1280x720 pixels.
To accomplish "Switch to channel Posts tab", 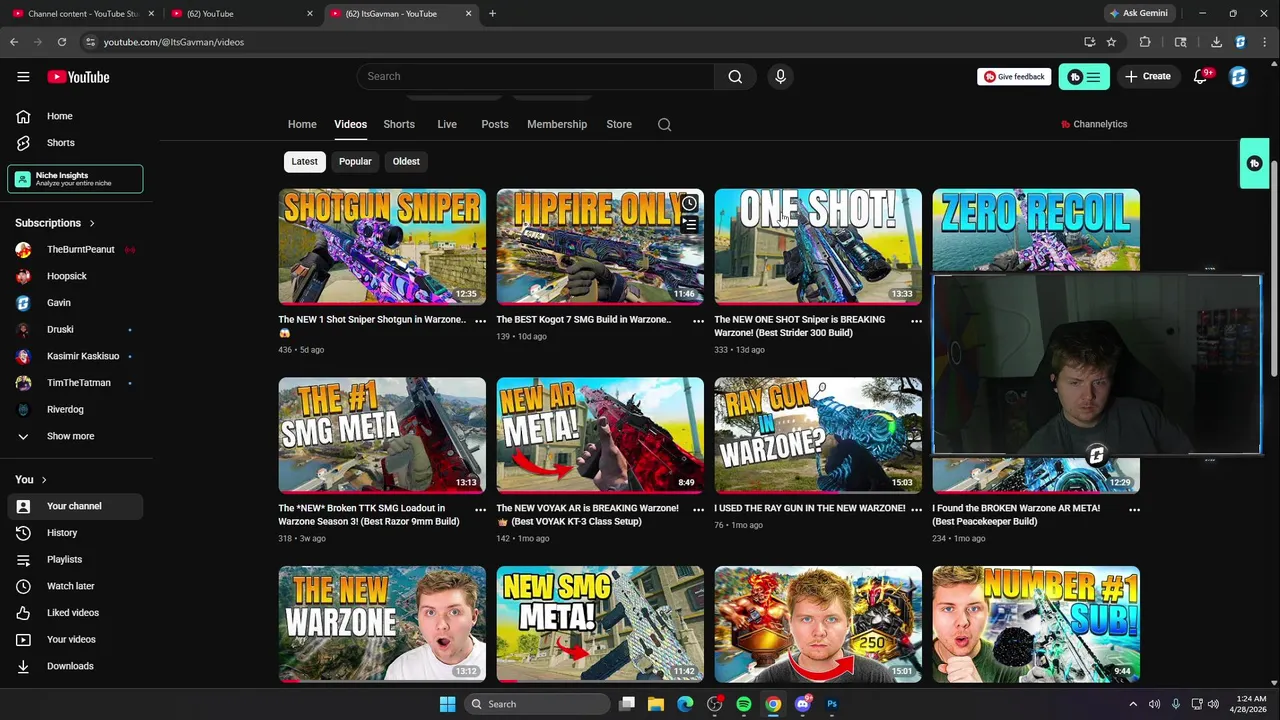I will tap(495, 124).
